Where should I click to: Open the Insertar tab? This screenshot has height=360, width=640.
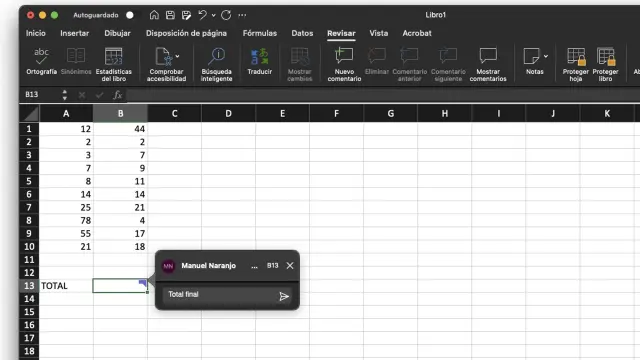click(x=75, y=33)
